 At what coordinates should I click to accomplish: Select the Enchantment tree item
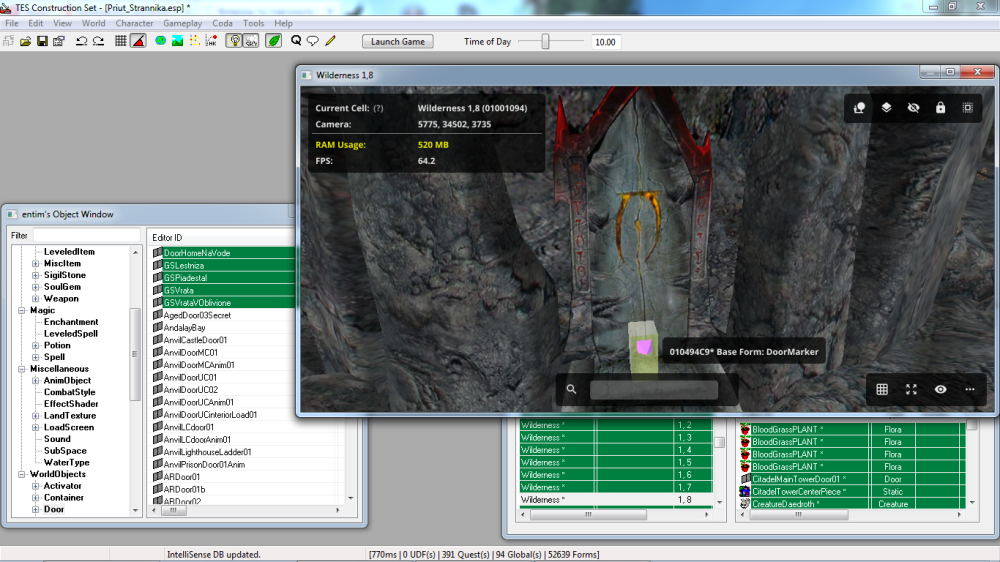(71, 322)
